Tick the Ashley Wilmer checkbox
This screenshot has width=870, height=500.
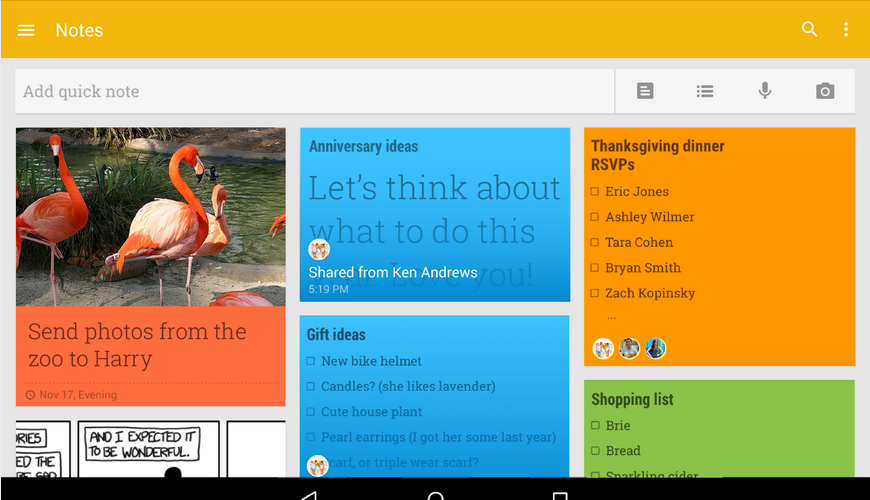pyautogui.click(x=594, y=217)
